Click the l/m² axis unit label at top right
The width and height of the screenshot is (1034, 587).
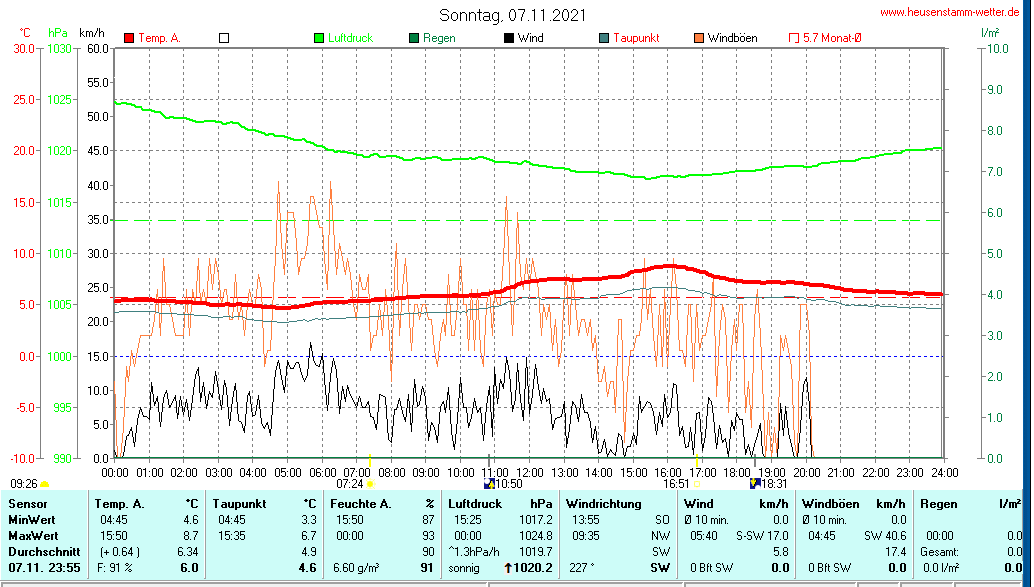tap(990, 32)
